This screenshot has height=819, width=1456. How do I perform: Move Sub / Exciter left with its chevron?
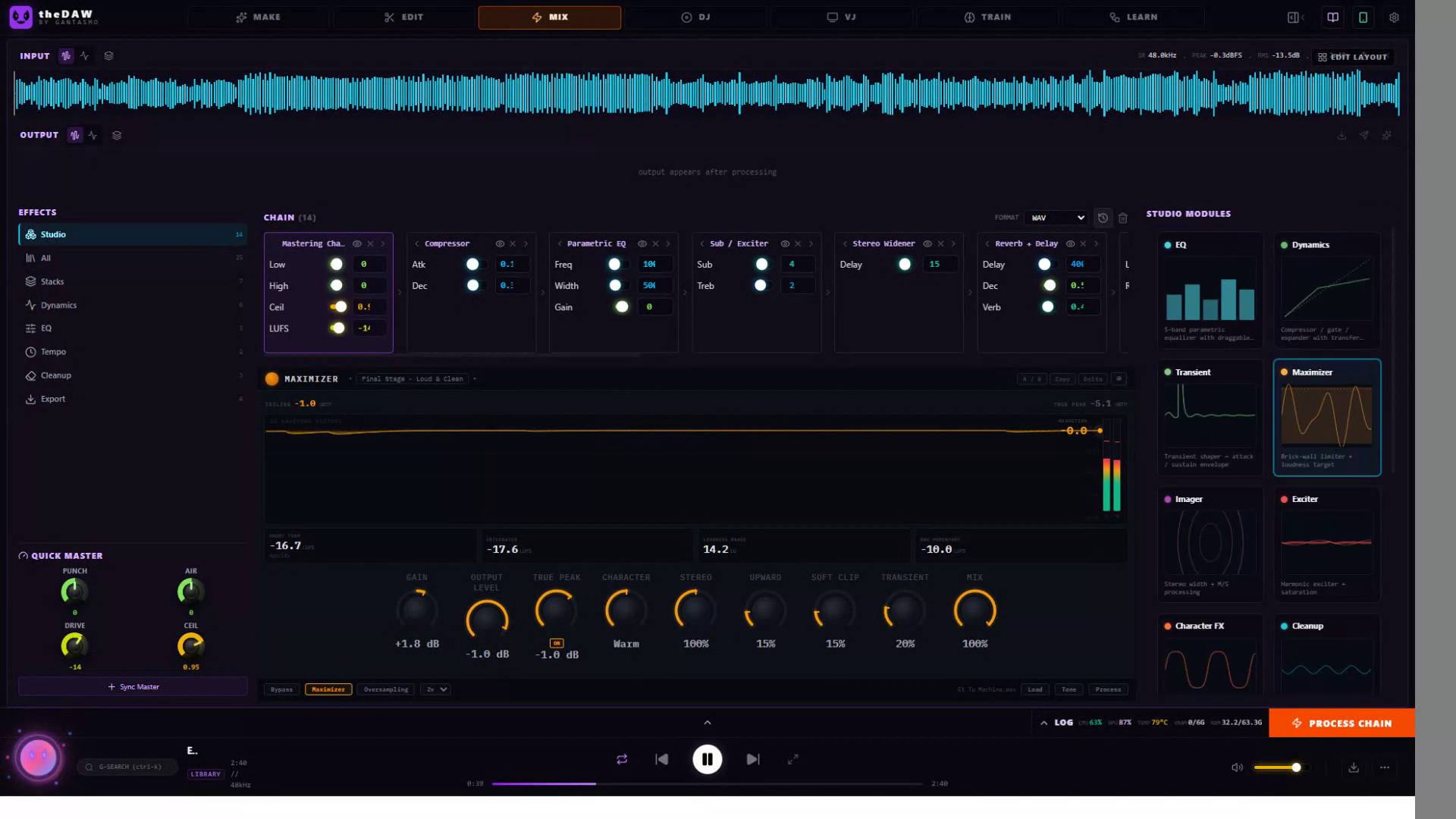point(701,244)
